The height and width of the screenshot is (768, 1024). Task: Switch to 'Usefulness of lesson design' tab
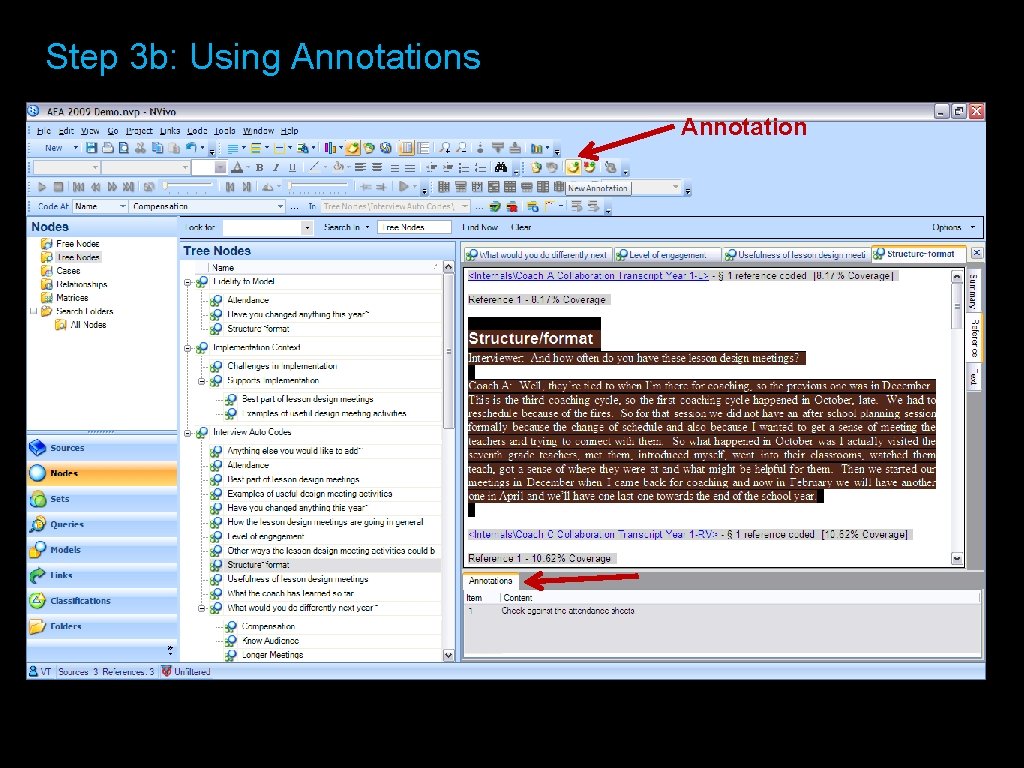click(796, 255)
